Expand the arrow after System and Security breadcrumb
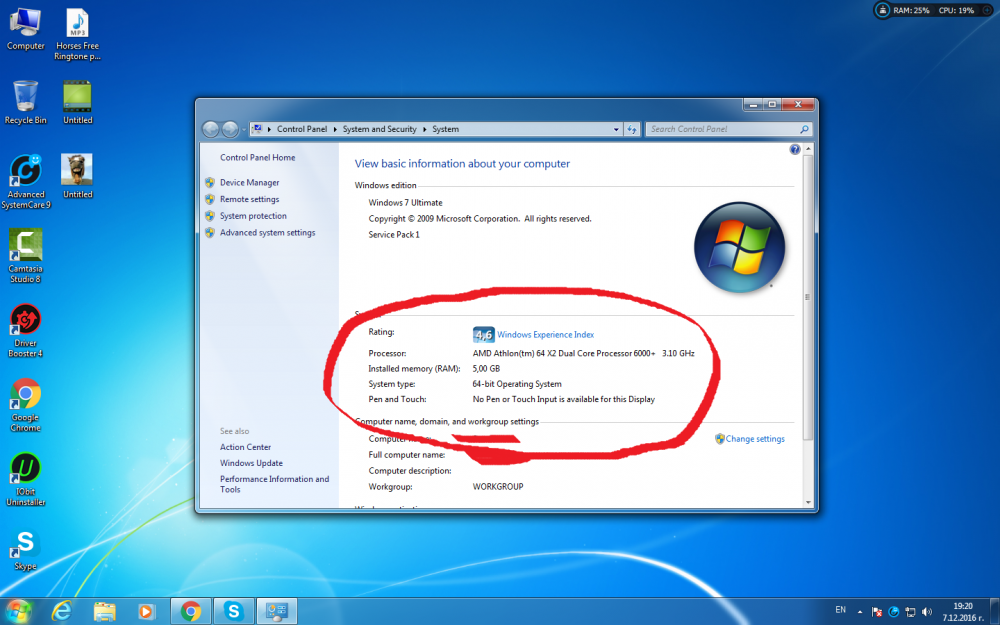 (425, 129)
